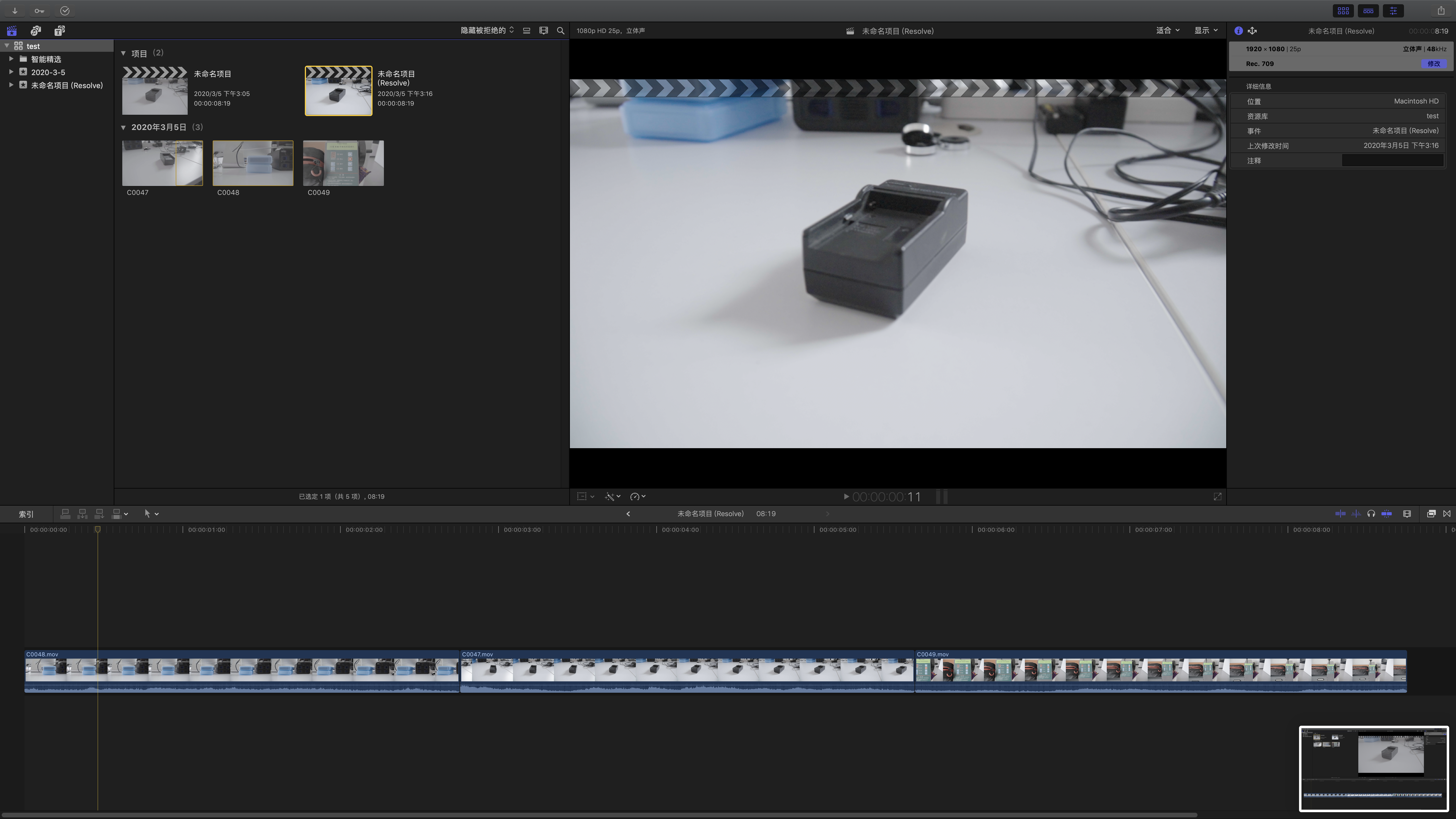1456x819 pixels.
Task: Click the 修改 button in inspector
Action: (1434, 64)
